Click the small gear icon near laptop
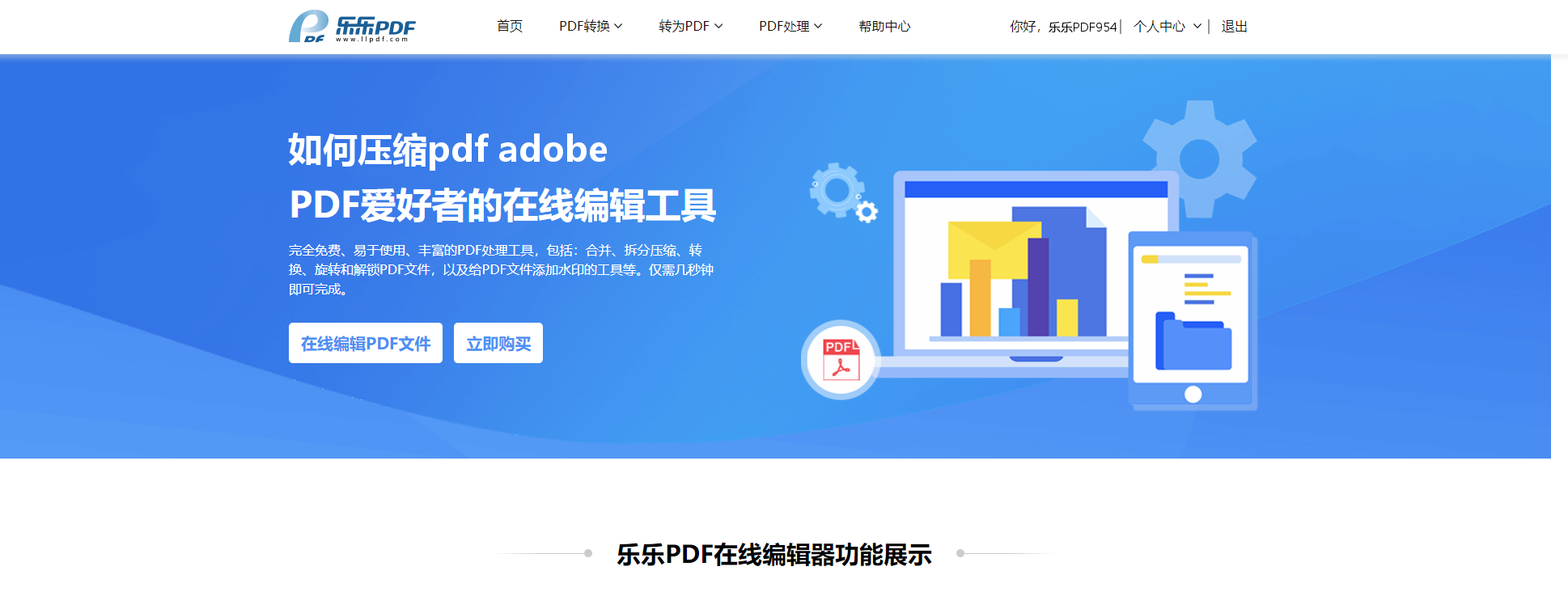The height and width of the screenshot is (592, 1568). 844,192
